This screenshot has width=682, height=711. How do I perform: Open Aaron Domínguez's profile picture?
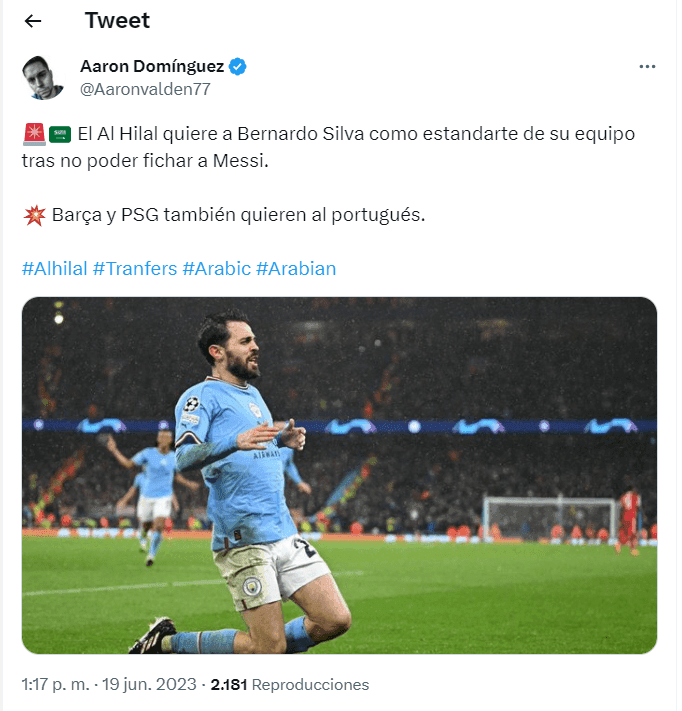[44, 78]
